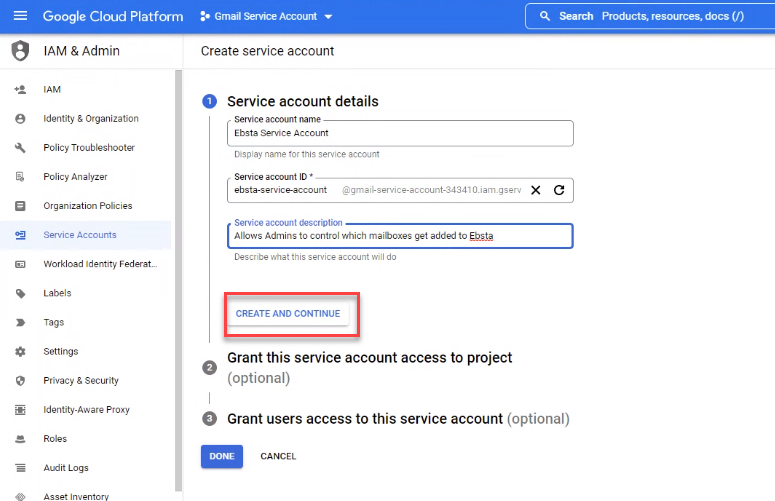Click the Privacy & Security shield icon
Image resolution: width=775 pixels, height=501 pixels.
tap(20, 381)
